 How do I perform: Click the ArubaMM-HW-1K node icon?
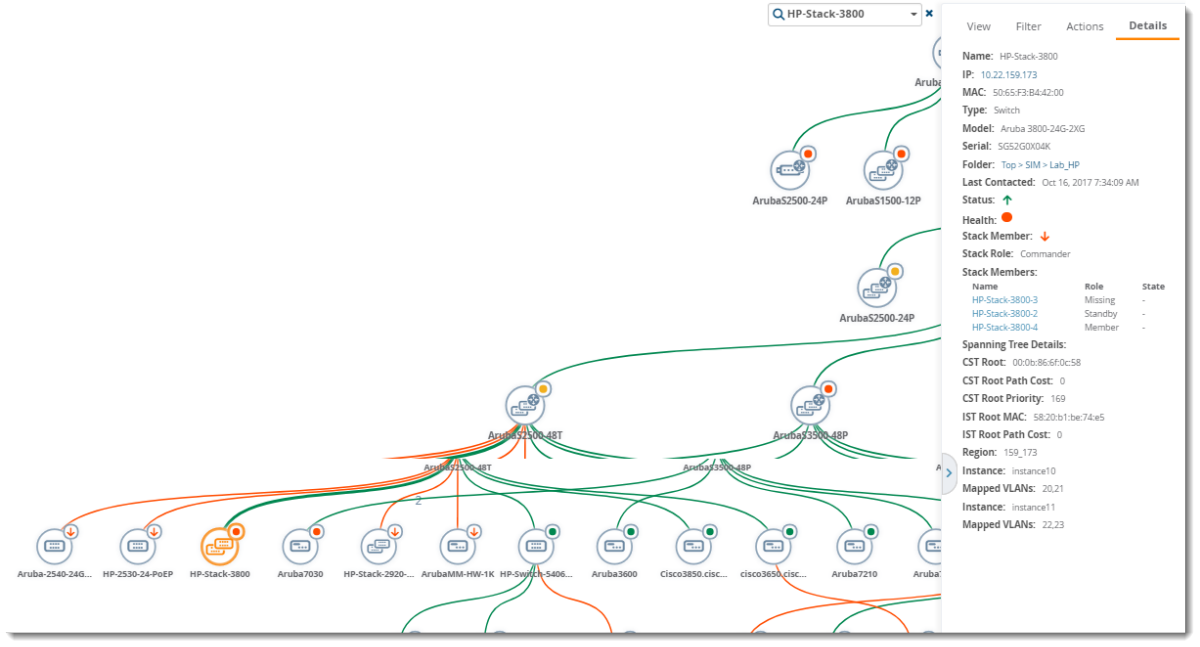[x=457, y=545]
